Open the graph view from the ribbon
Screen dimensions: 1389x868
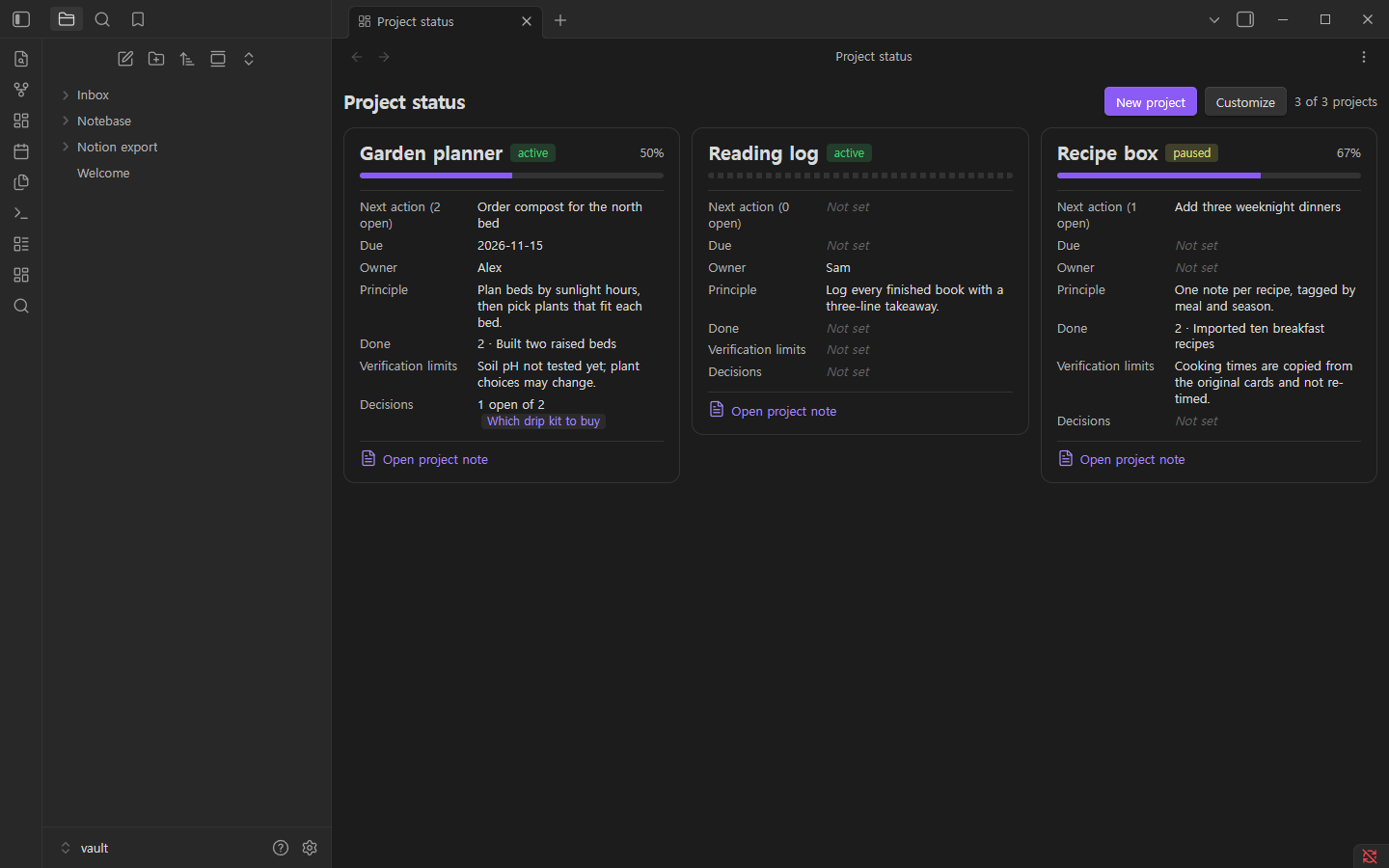(21, 90)
